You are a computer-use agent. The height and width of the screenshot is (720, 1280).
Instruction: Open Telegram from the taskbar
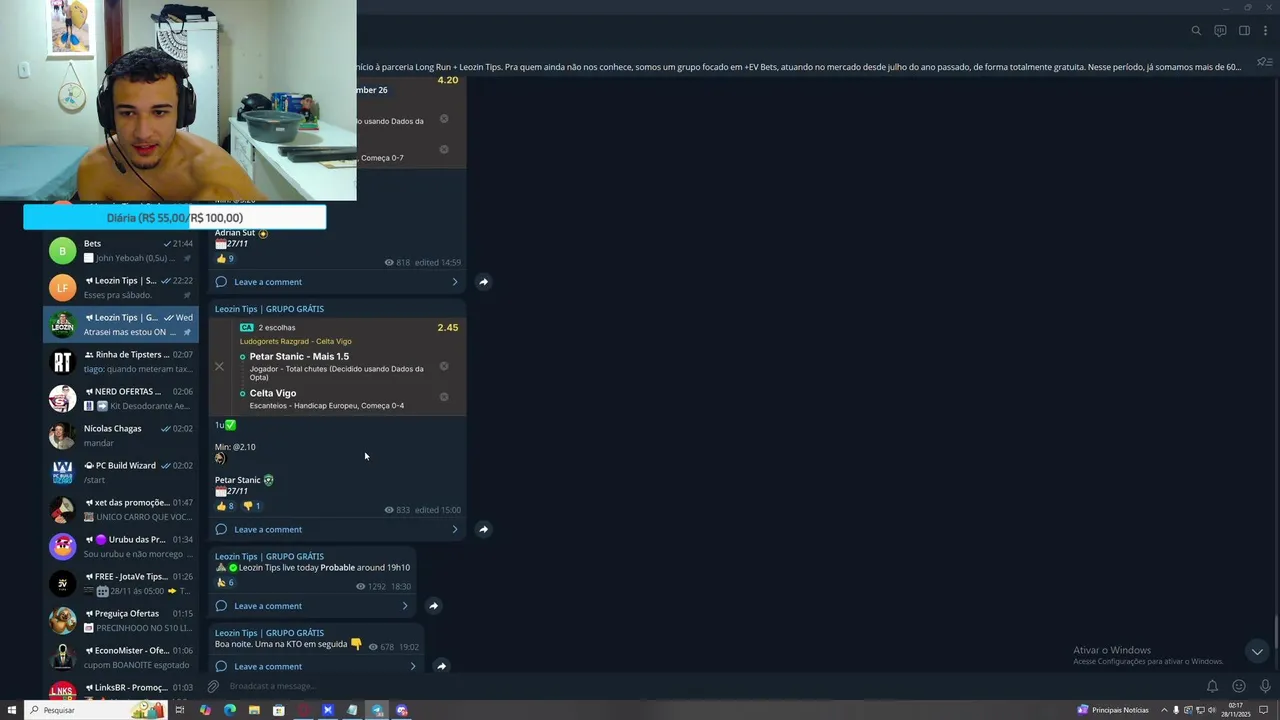click(x=377, y=710)
